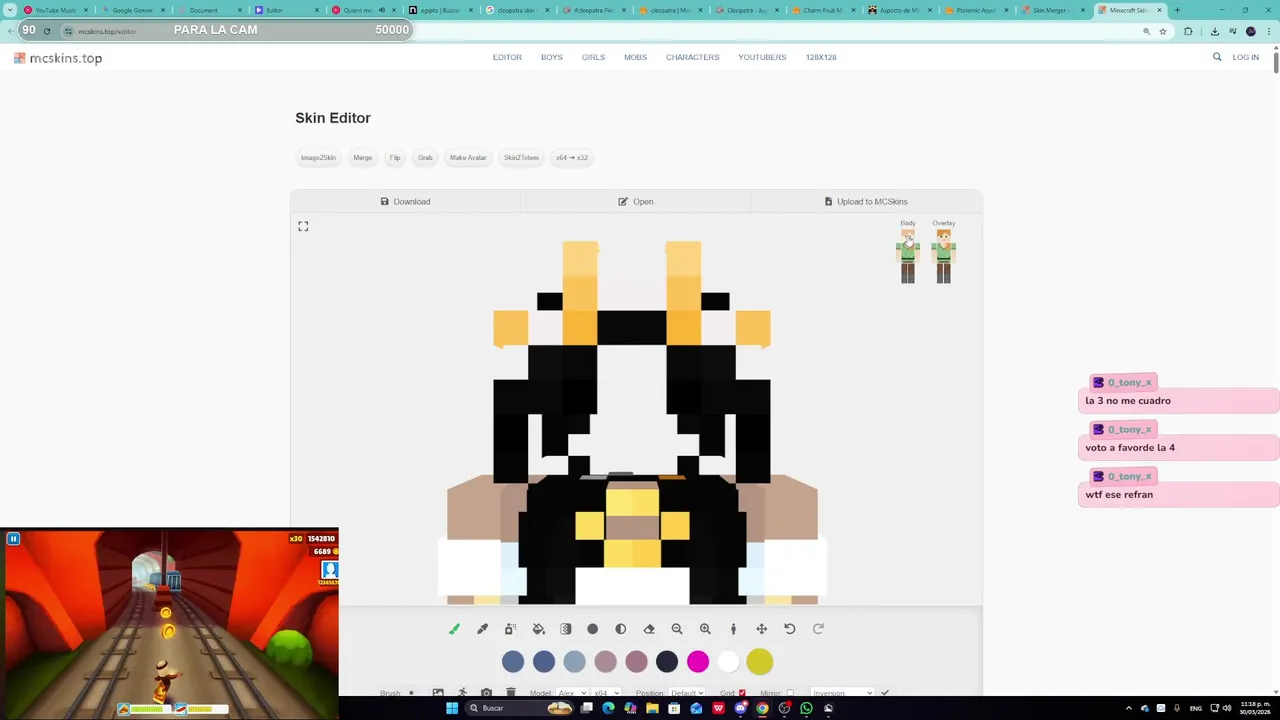
Task: Pick the white color swatch
Action: tap(729, 661)
